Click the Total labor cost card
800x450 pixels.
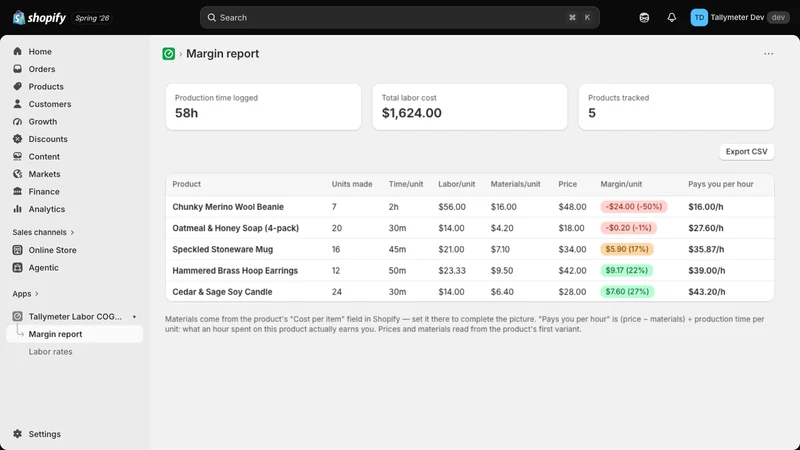point(470,107)
